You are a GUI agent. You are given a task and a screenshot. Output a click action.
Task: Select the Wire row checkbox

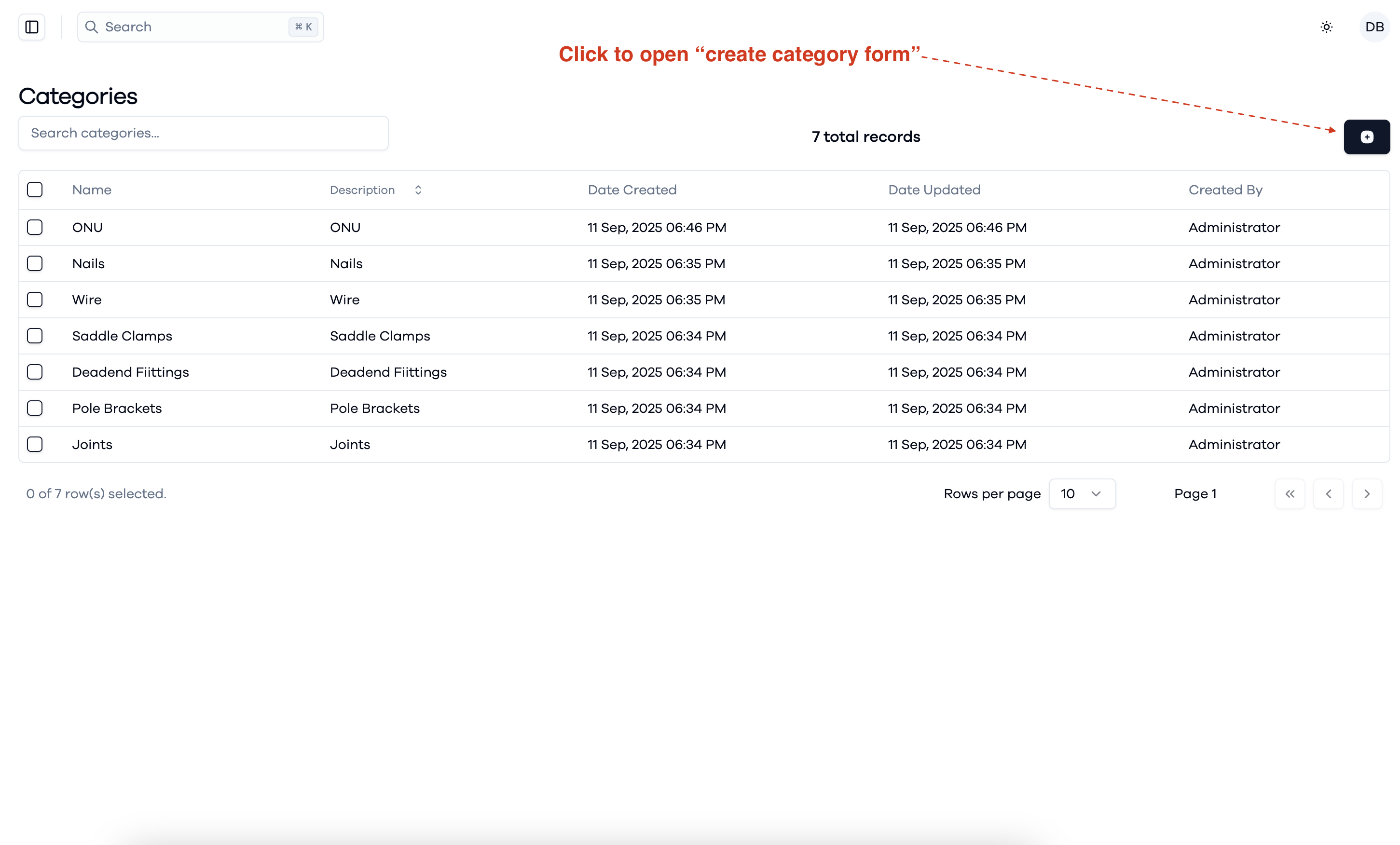click(x=35, y=300)
